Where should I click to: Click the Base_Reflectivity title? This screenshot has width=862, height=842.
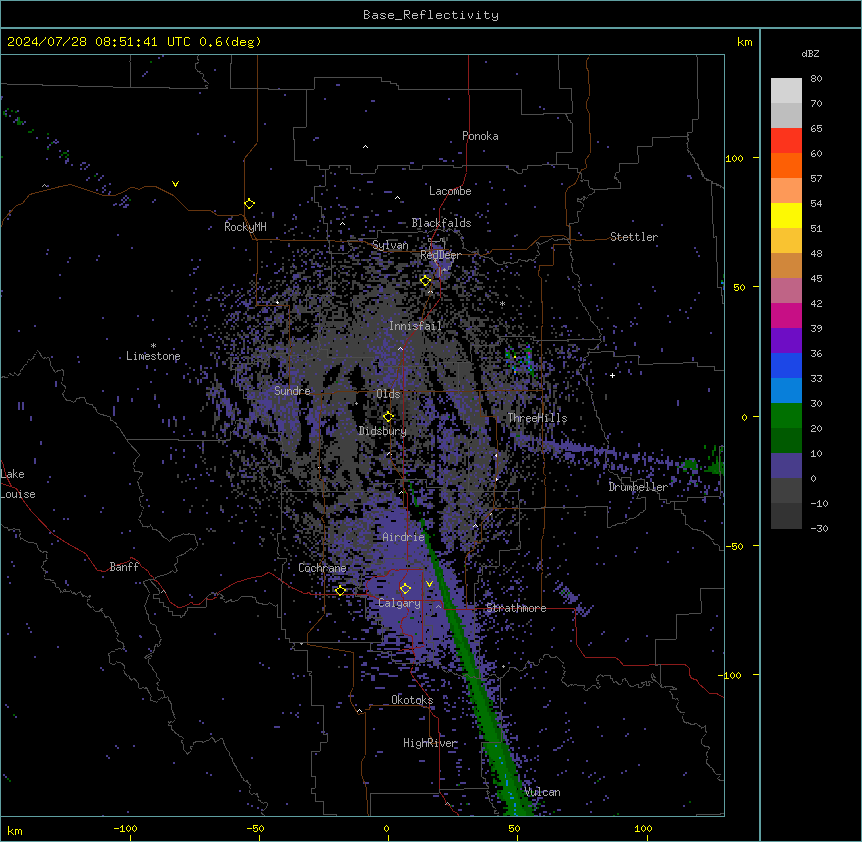tap(431, 15)
